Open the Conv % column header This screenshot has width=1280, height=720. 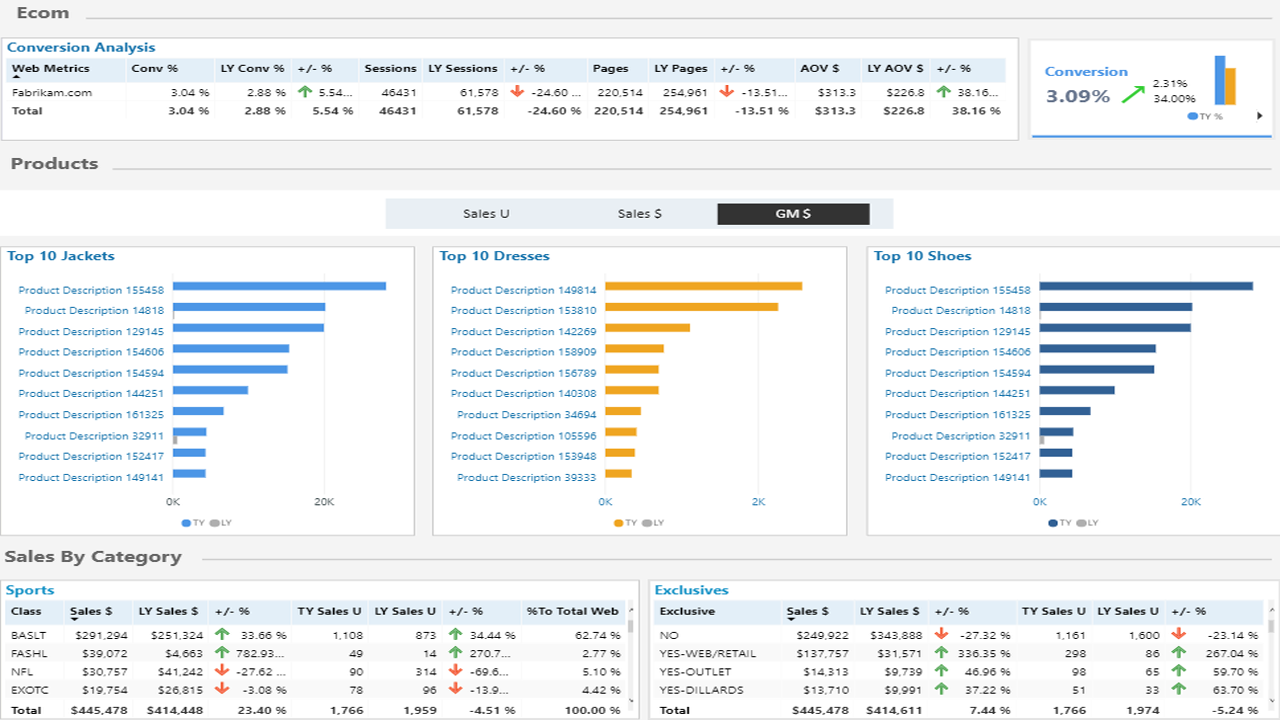click(x=155, y=69)
